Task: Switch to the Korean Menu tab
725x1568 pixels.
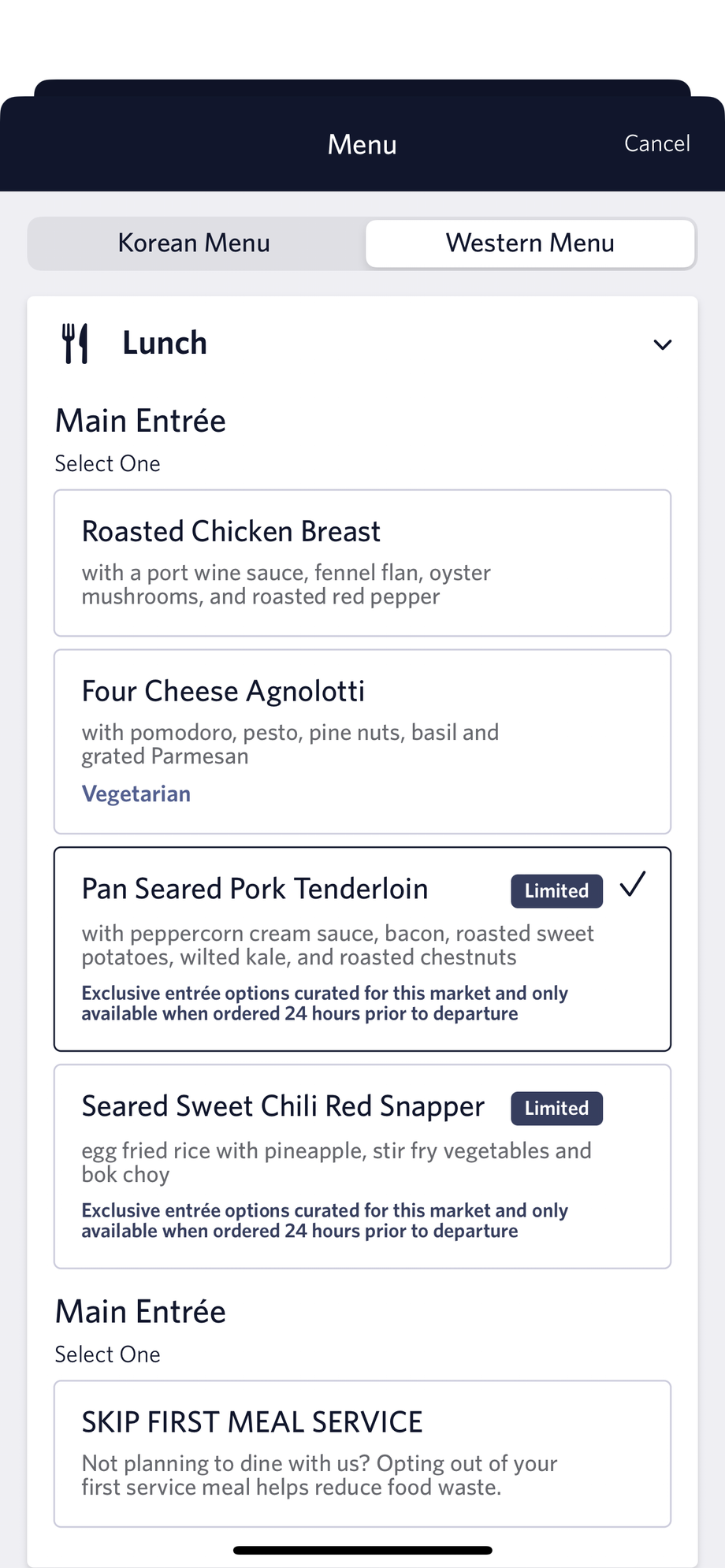Action: click(195, 243)
